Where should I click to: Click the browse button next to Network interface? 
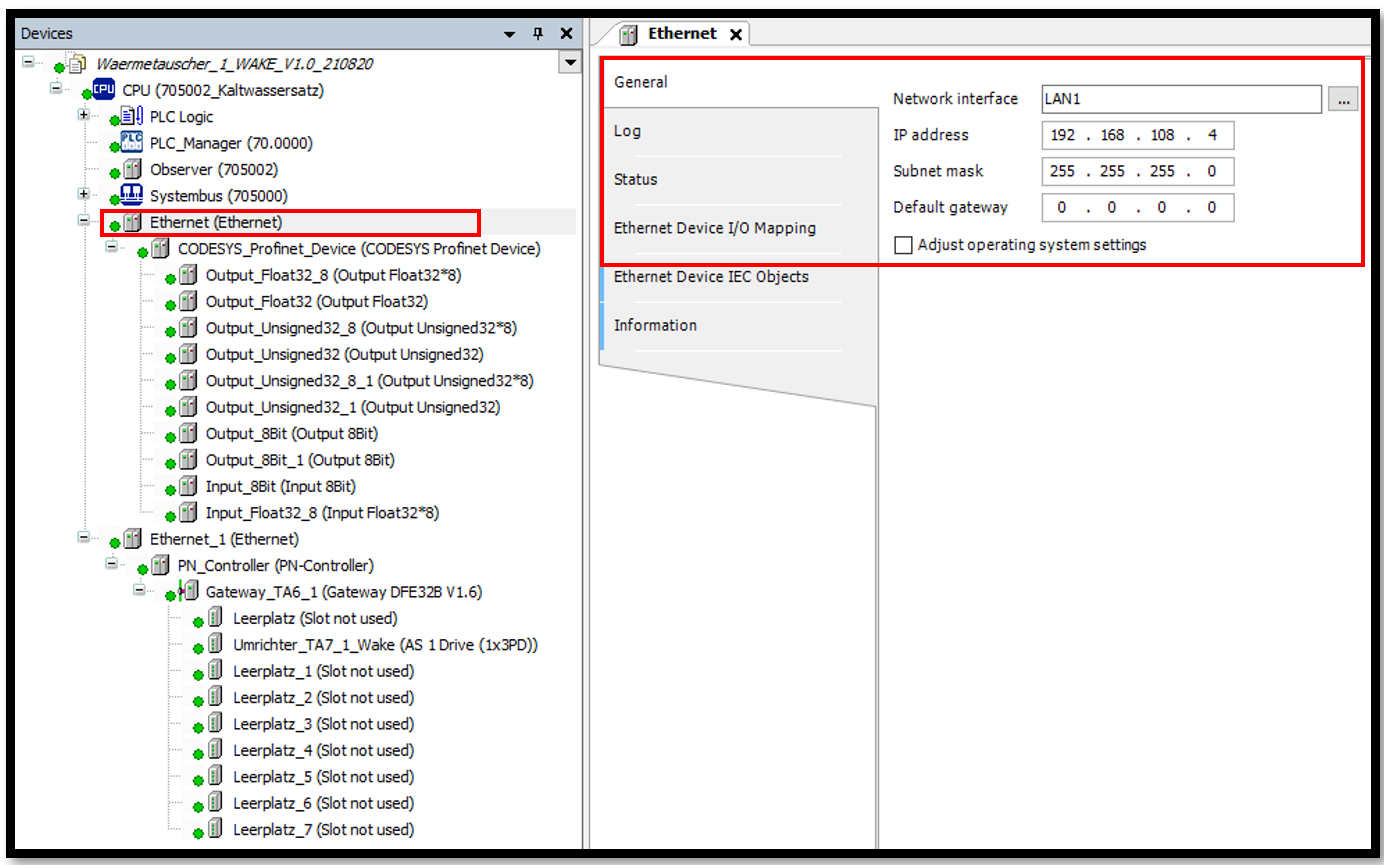(1343, 99)
